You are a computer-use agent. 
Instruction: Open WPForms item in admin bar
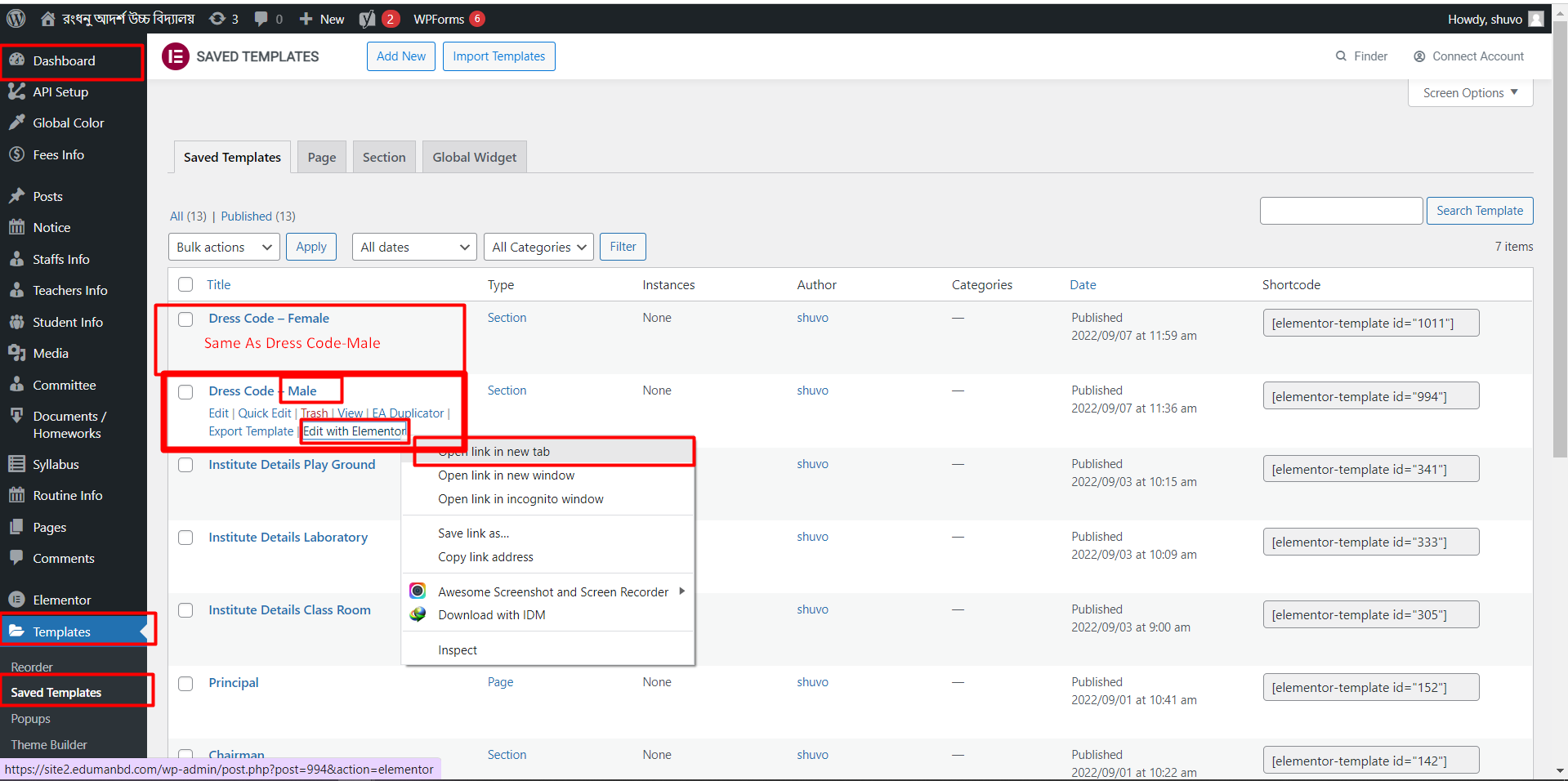coord(449,19)
